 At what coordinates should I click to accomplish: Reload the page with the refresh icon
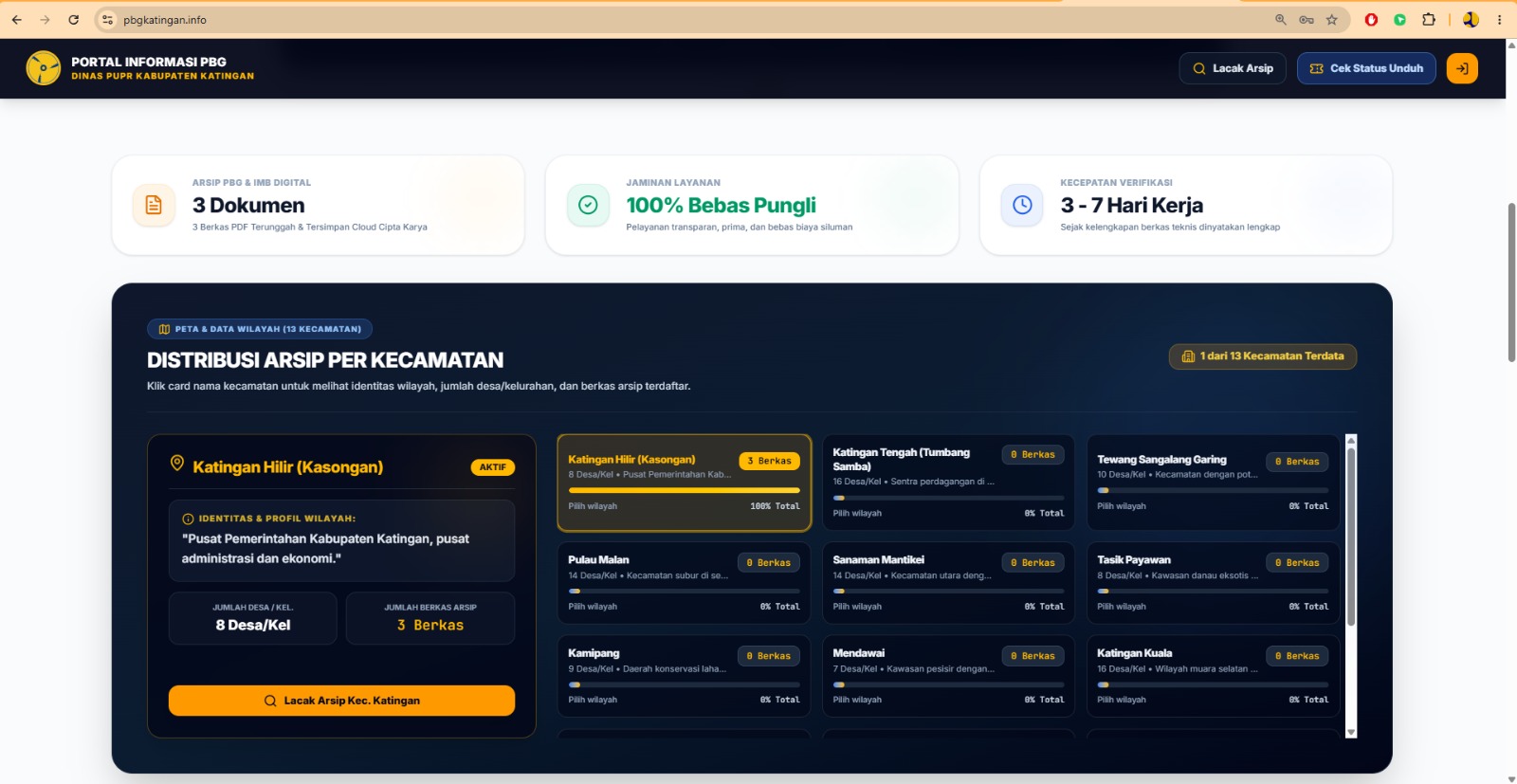[x=74, y=19]
